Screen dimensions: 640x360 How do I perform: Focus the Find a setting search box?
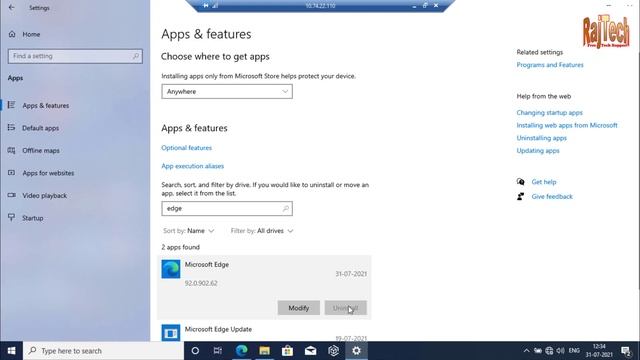tap(75, 56)
